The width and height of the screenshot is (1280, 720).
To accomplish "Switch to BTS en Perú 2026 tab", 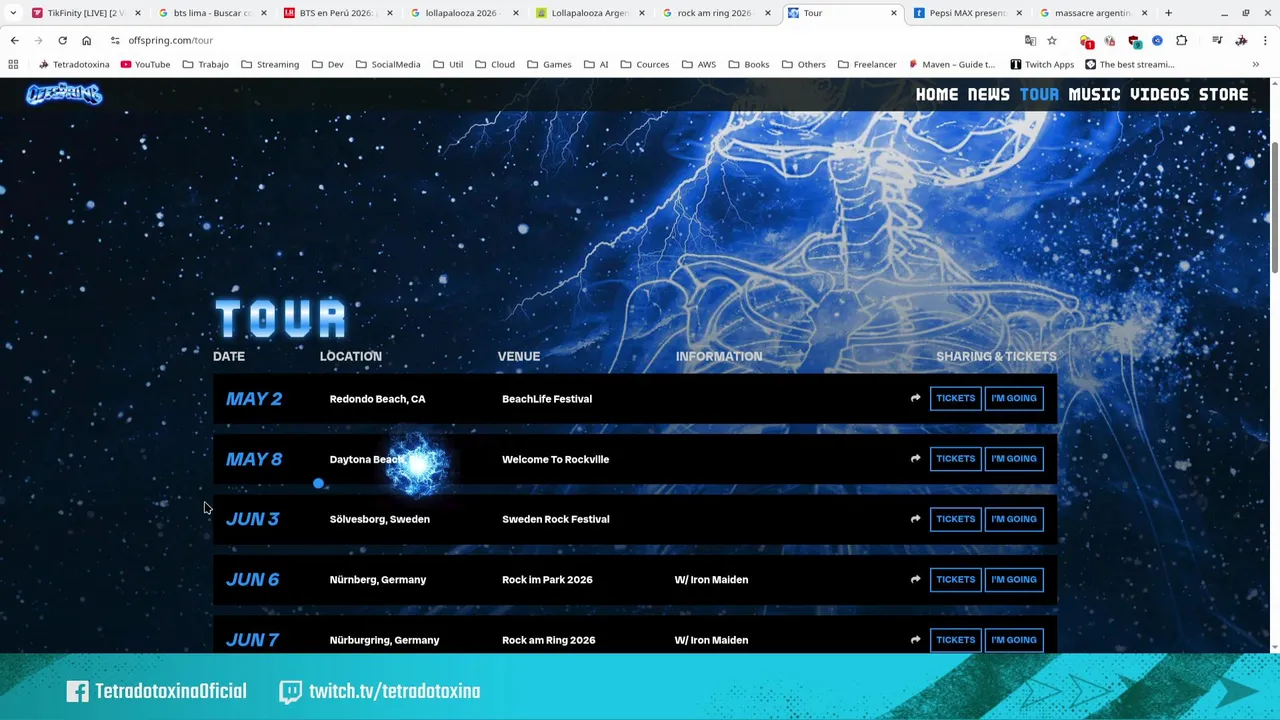I will click(338, 13).
